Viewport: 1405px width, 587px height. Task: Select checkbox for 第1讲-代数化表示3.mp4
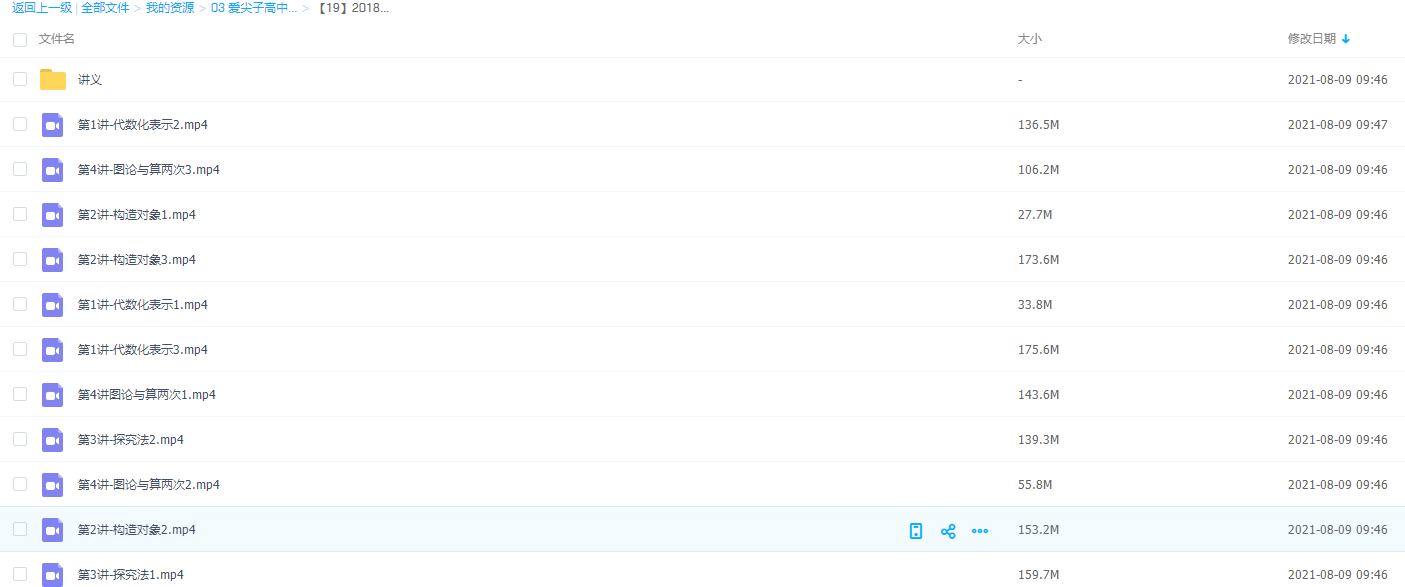[20, 349]
